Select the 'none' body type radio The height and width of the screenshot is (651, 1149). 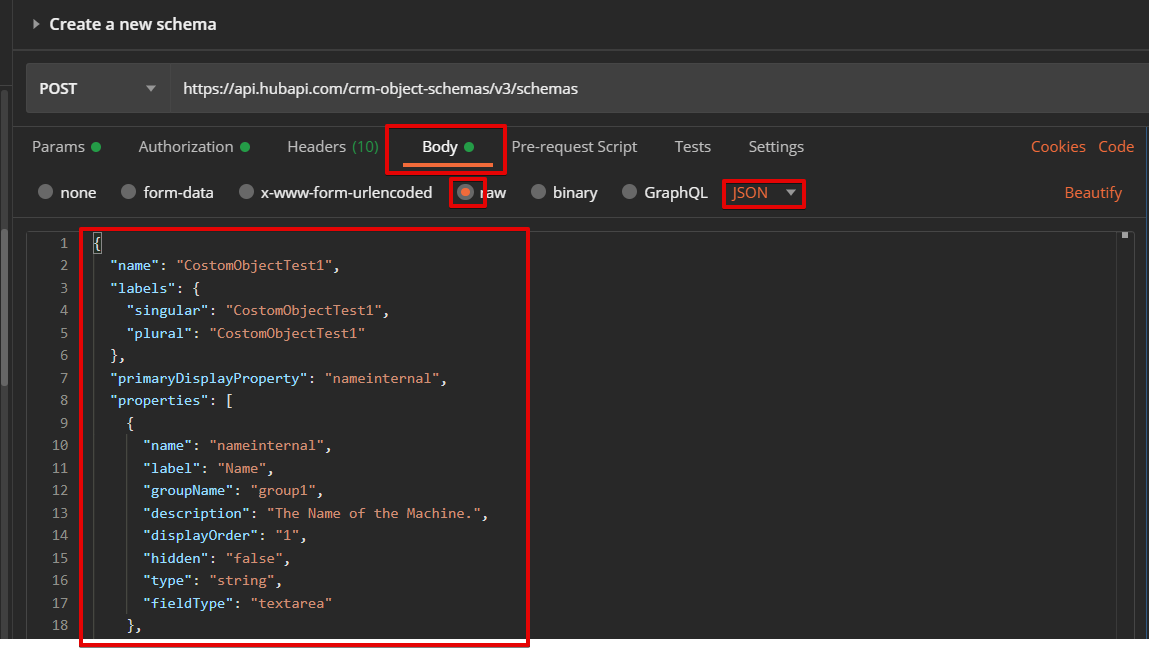pos(46,192)
